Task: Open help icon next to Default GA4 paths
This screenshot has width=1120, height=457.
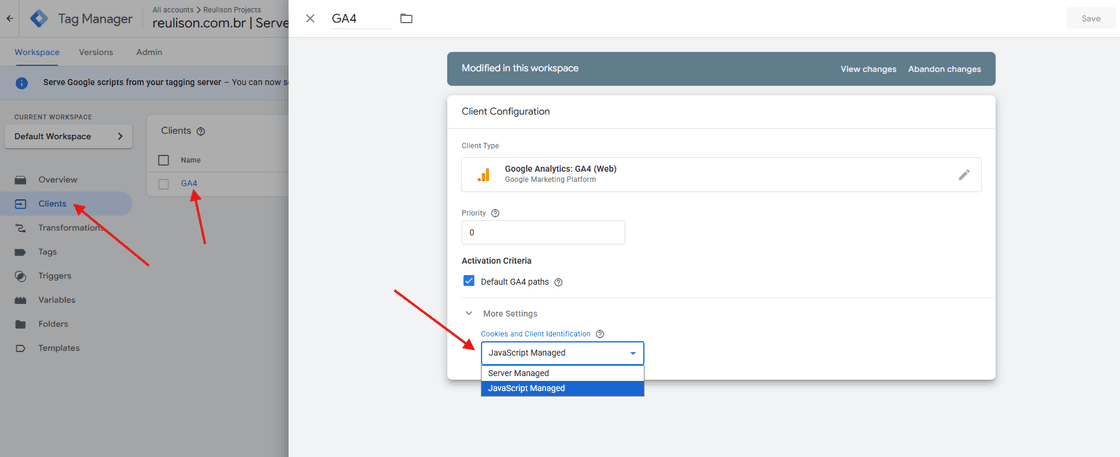Action: point(559,282)
